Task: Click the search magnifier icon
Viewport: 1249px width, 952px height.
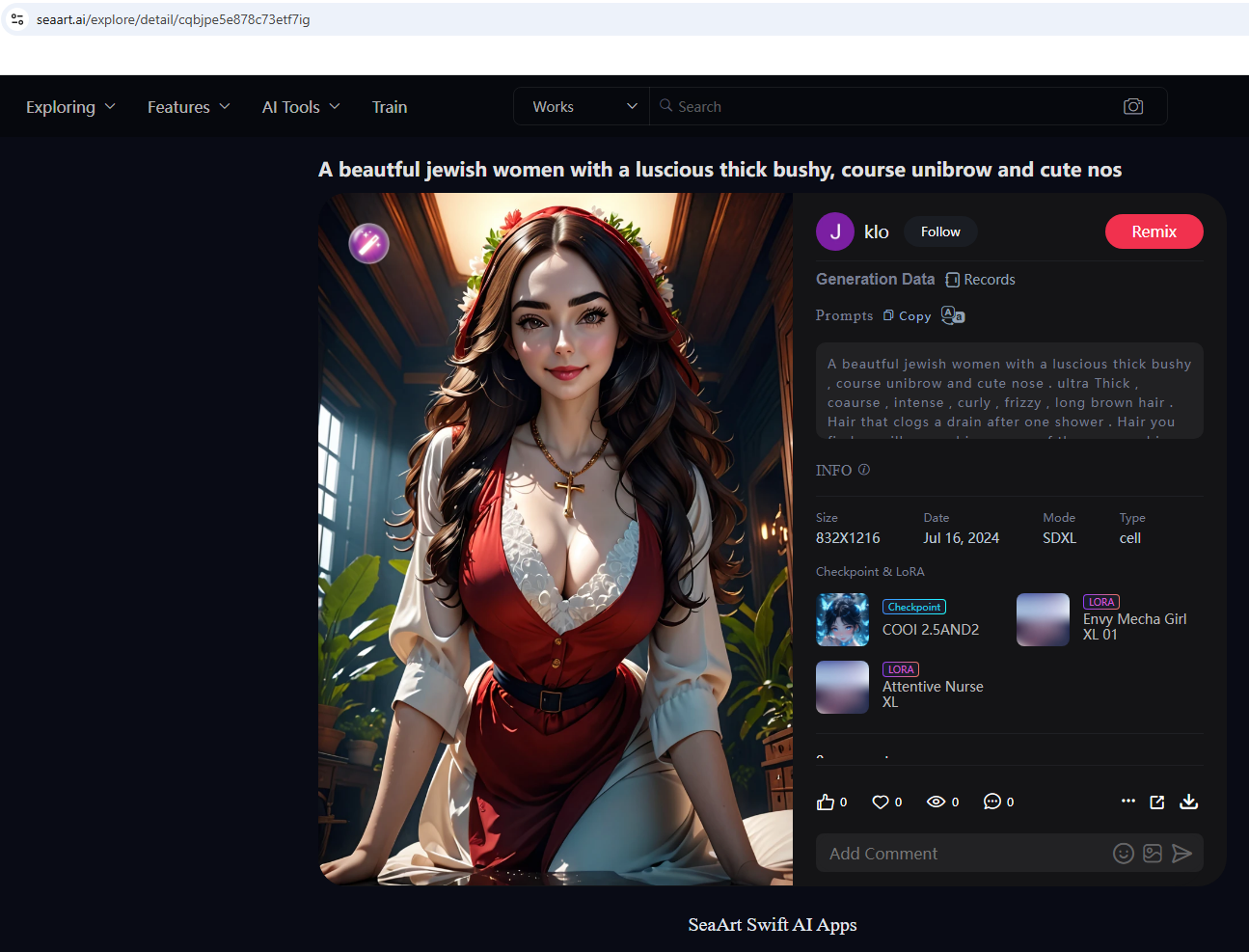Action: [665, 105]
